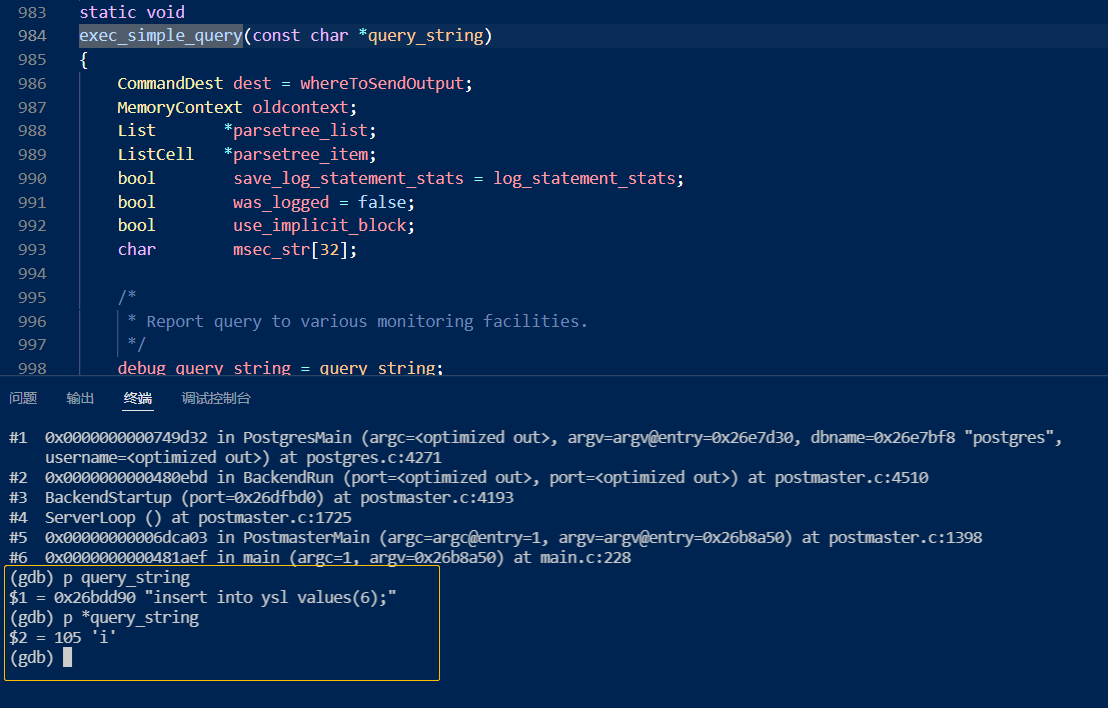Open the 调试控制台 tab
Viewport: 1108px width, 708px height.
(216, 399)
